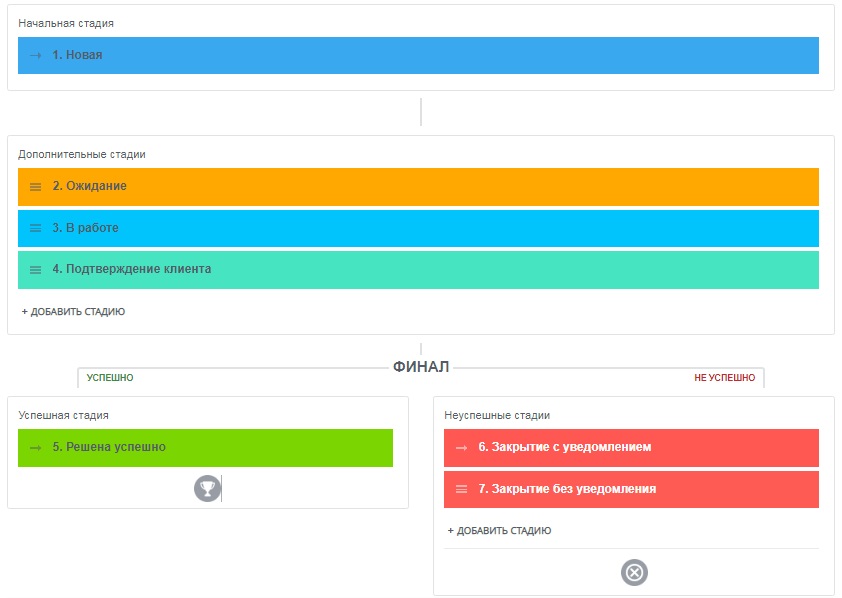Click the НЕ УСПЕШНО label

724,377
